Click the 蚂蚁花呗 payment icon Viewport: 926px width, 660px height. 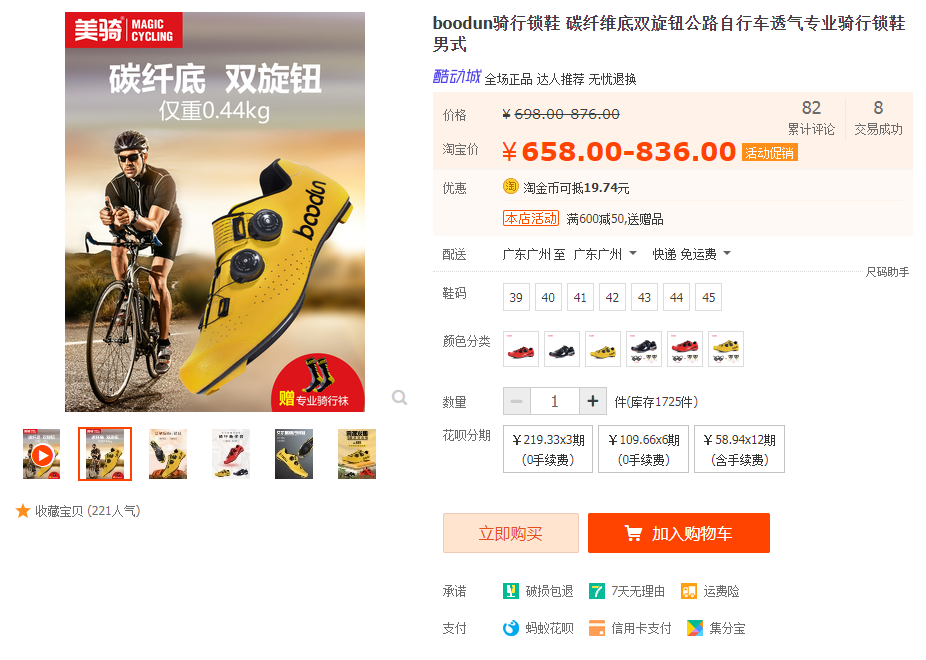pyautogui.click(x=511, y=628)
